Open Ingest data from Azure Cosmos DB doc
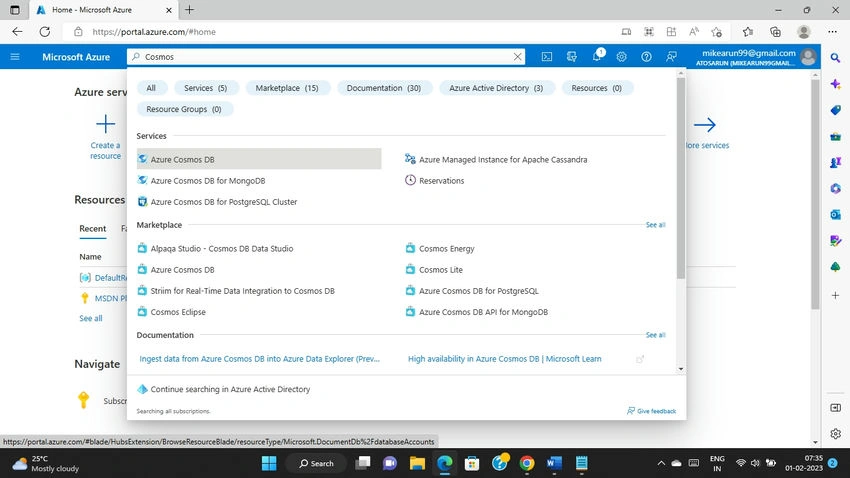 point(260,359)
